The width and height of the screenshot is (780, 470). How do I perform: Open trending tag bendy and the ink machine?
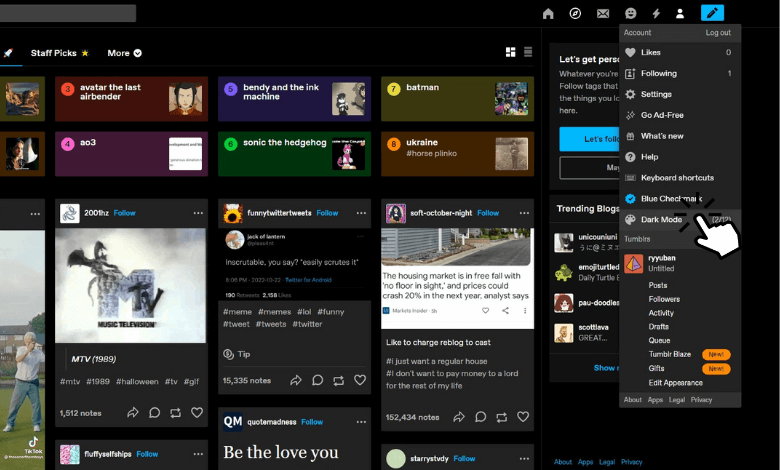294,98
